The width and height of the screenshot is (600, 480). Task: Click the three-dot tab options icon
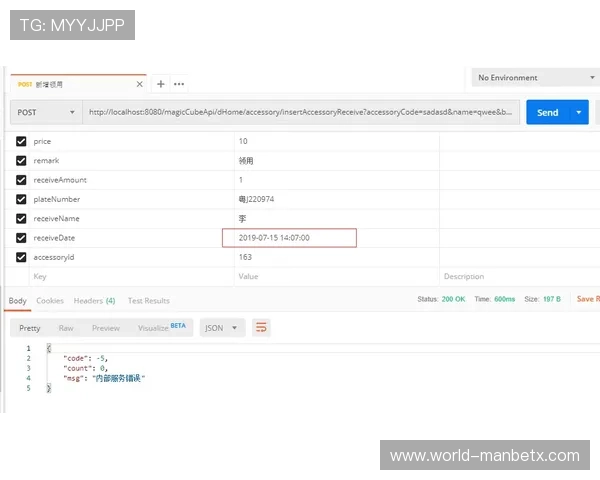click(x=179, y=84)
